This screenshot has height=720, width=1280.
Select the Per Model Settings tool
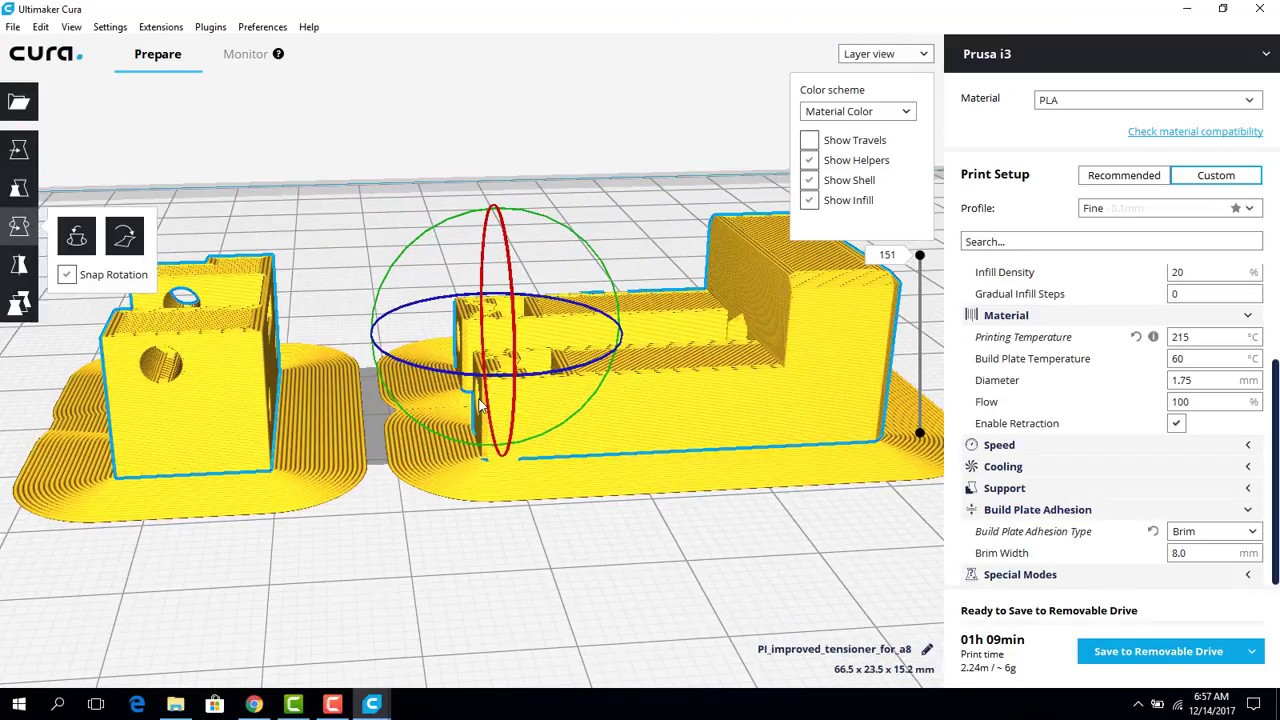coord(19,302)
